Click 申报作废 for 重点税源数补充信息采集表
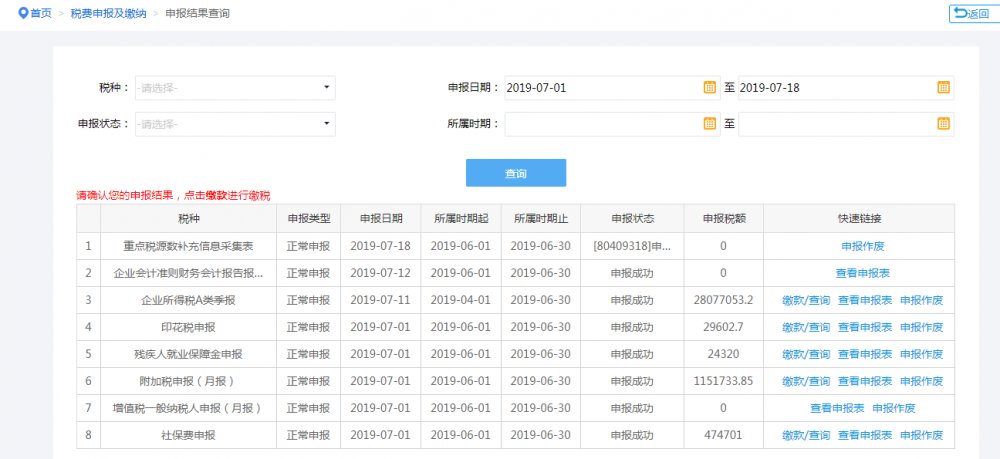This screenshot has width=1000, height=459. click(x=863, y=246)
